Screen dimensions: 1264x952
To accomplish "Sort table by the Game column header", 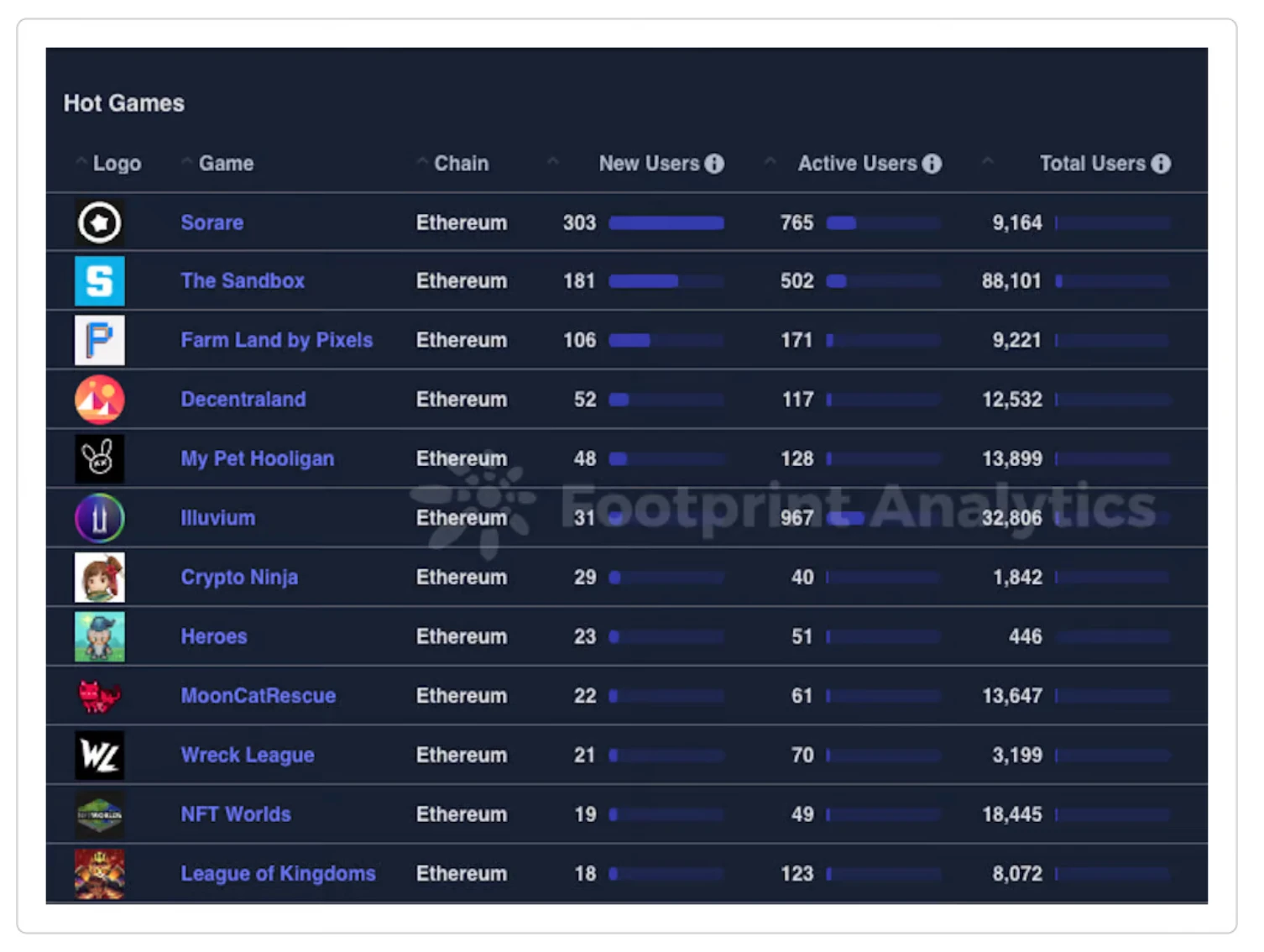I will pyautogui.click(x=225, y=164).
